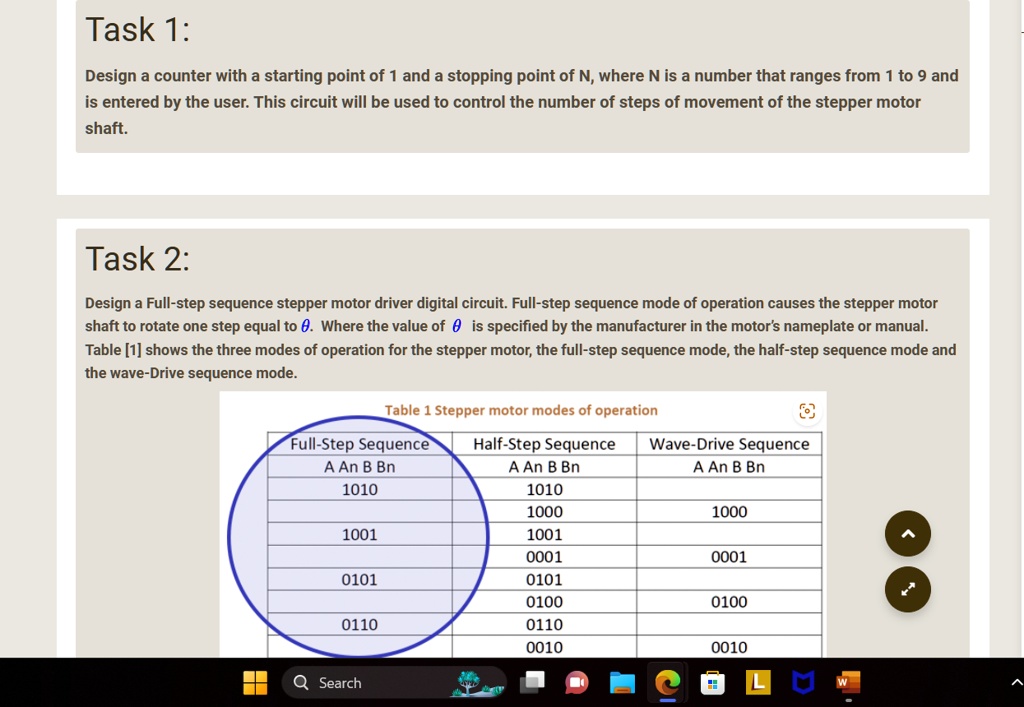
Task: Click 1010 in the Half-Step column
Action: pyautogui.click(x=545, y=490)
